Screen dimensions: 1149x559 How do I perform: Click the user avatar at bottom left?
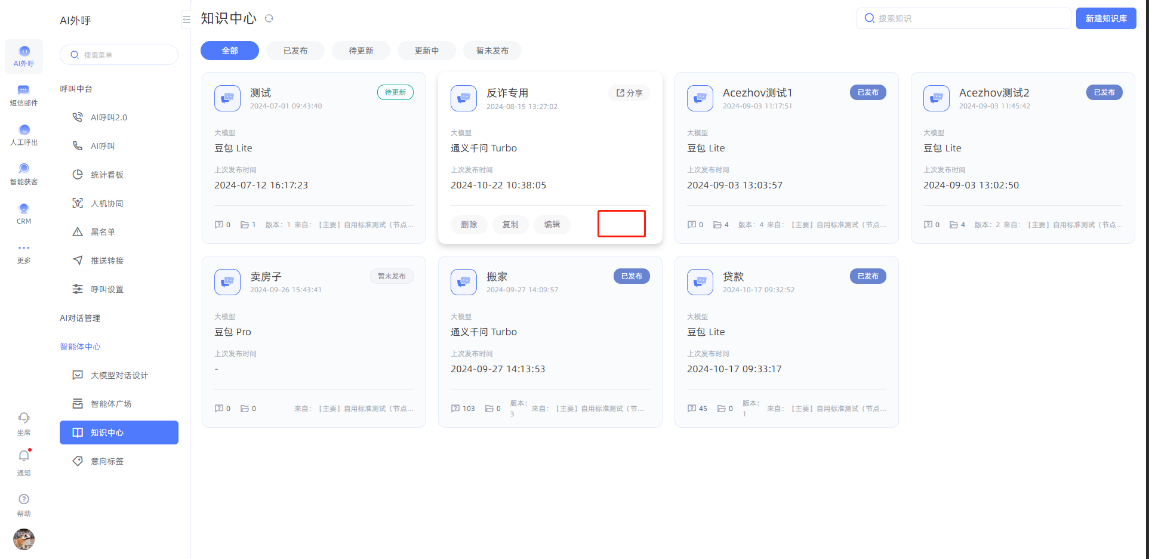24,539
